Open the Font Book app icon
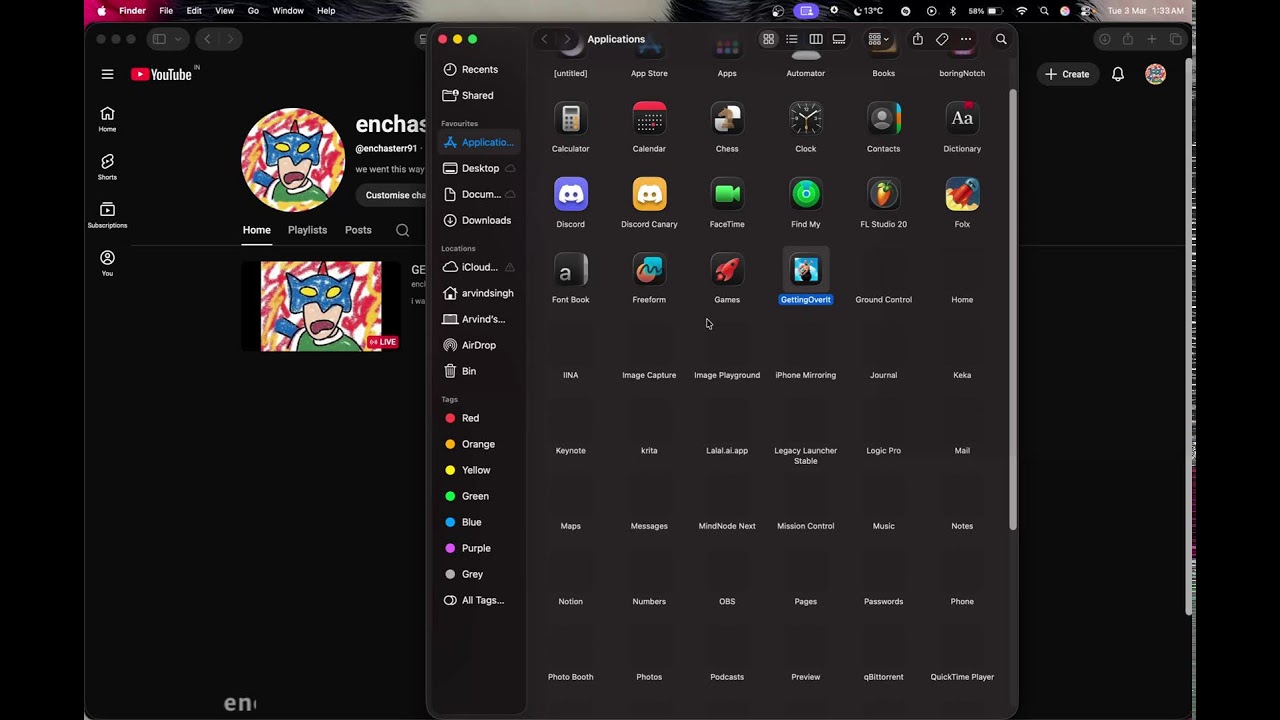 (x=570, y=270)
